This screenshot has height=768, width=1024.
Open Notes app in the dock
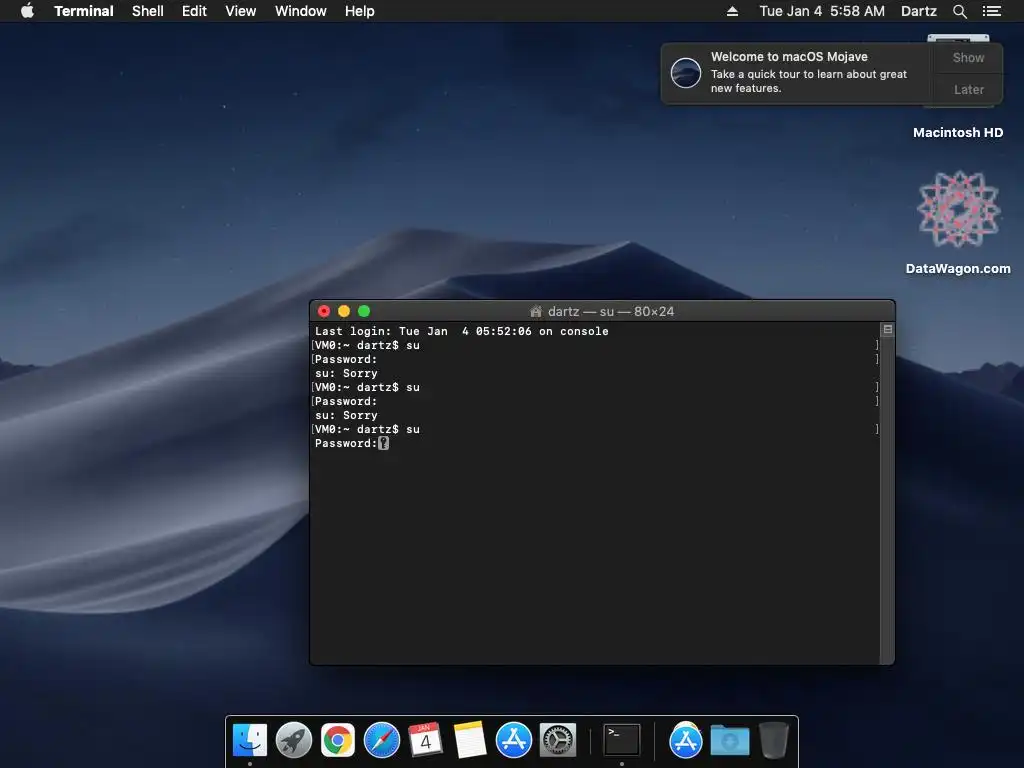470,741
